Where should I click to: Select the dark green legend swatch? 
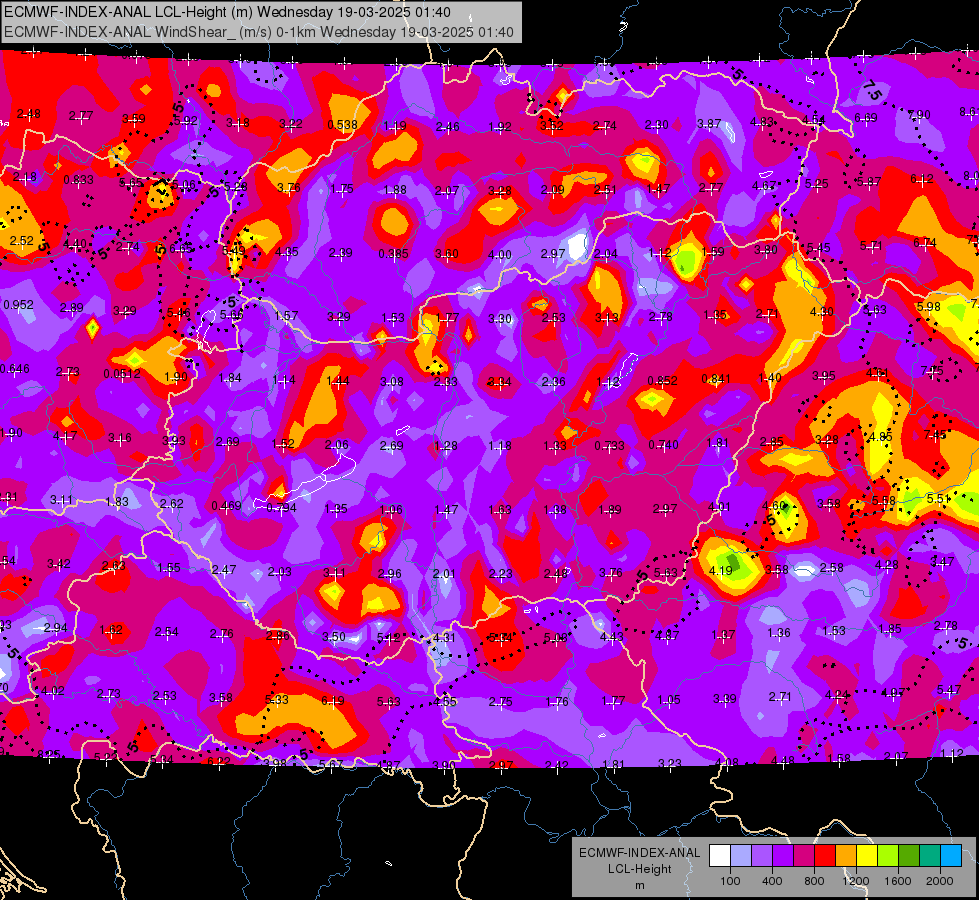click(x=908, y=856)
